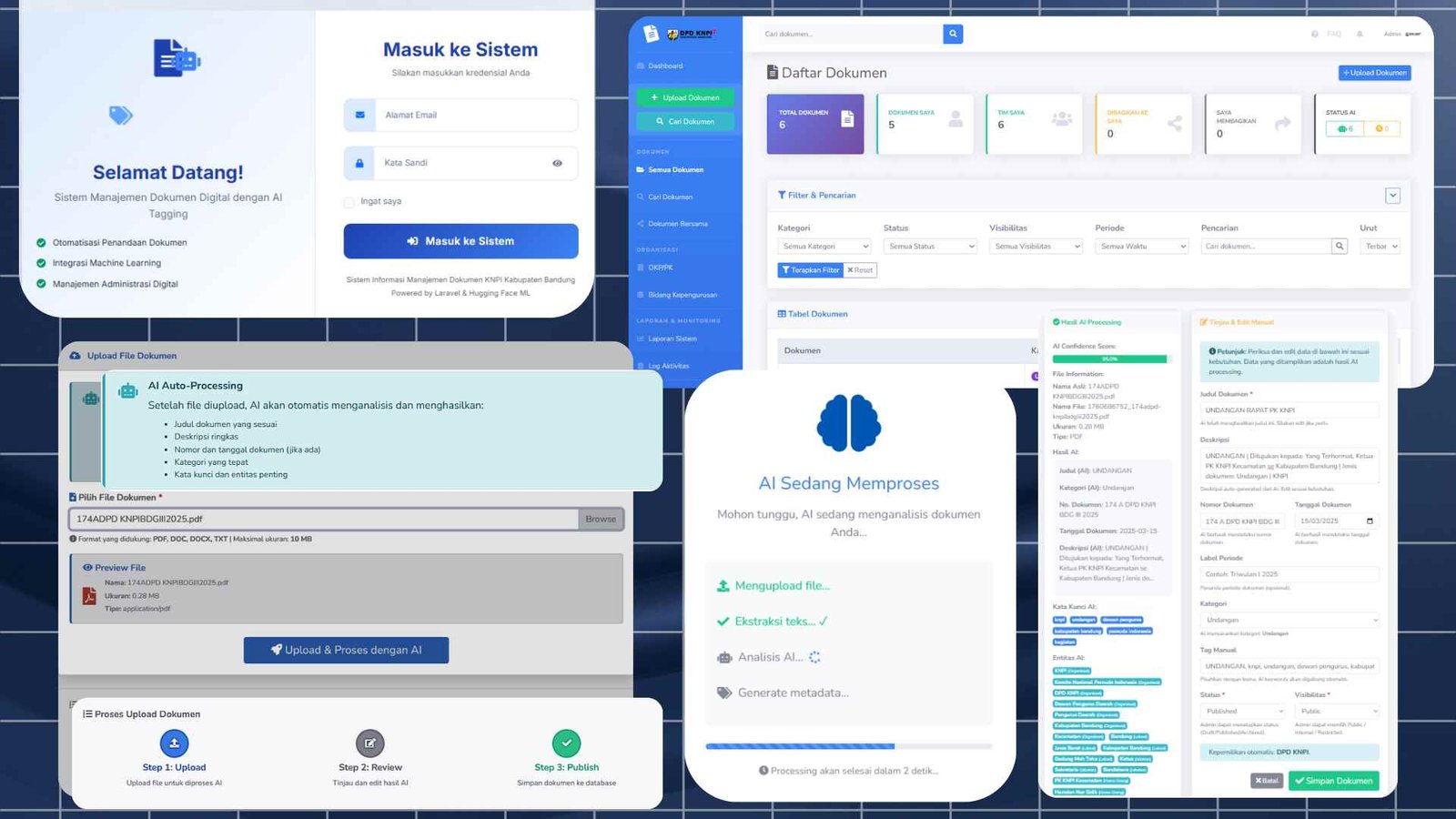Click the notification bell icon
Screen dimensions: 1456x819
click(1360, 35)
